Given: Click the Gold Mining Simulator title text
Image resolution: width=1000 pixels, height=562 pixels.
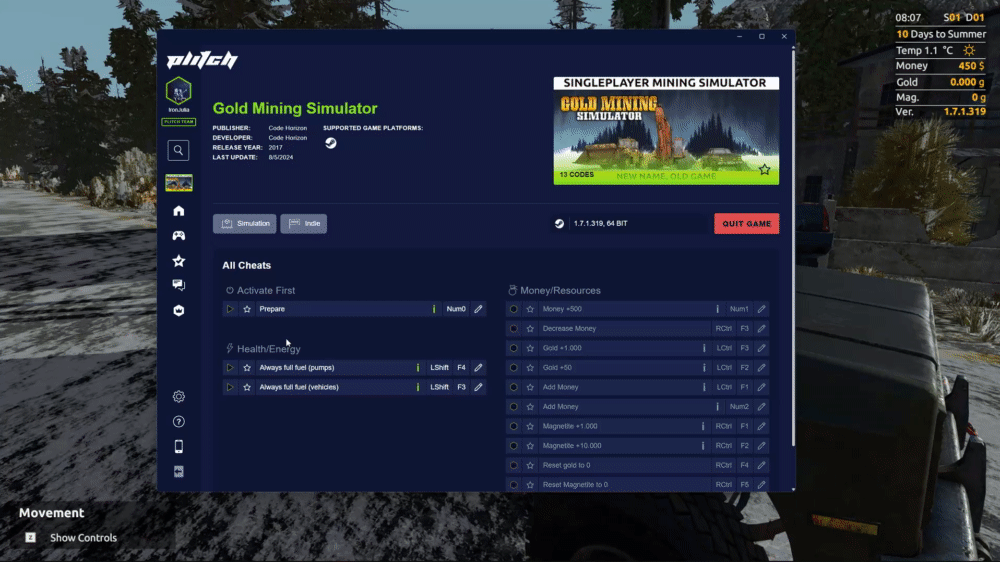Looking at the screenshot, I should pos(295,108).
